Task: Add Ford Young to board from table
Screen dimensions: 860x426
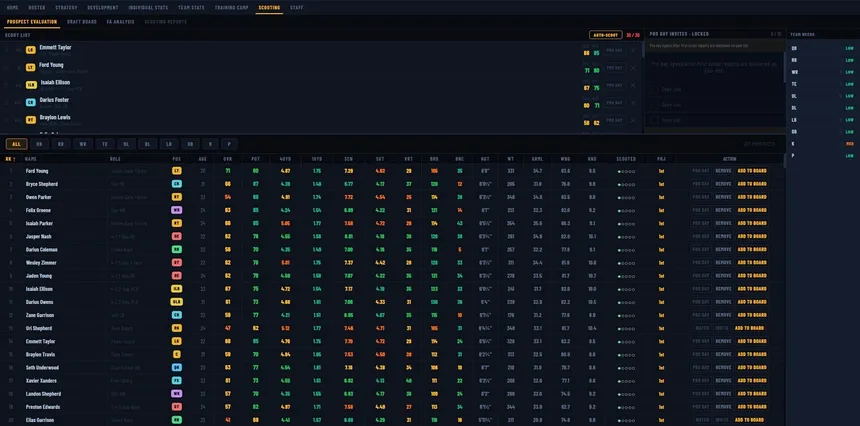Action: (751, 171)
